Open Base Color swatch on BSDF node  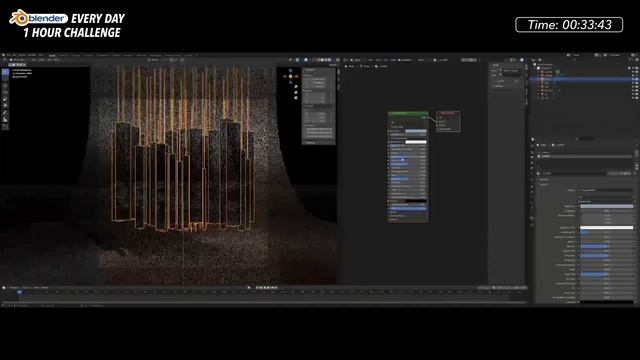point(416,131)
